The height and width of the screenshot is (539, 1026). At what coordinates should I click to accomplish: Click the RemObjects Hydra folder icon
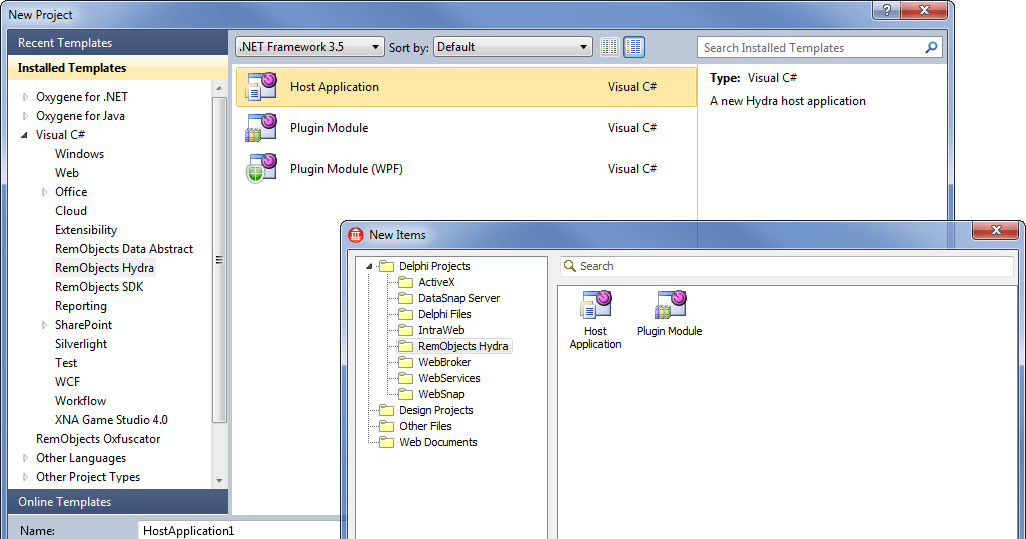click(406, 346)
